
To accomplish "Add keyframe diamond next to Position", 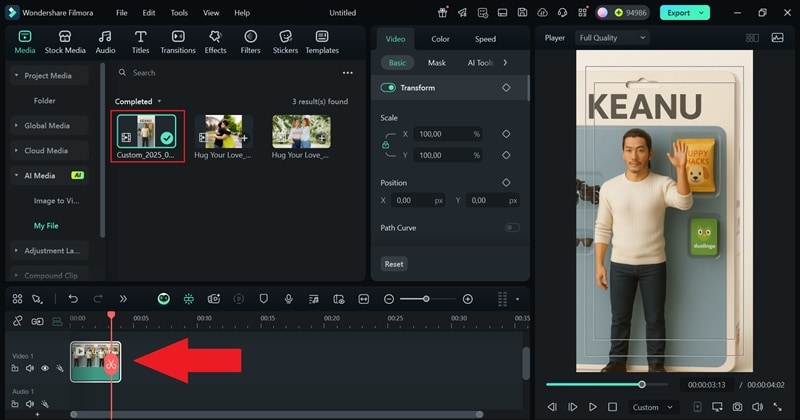I will tap(506, 183).
